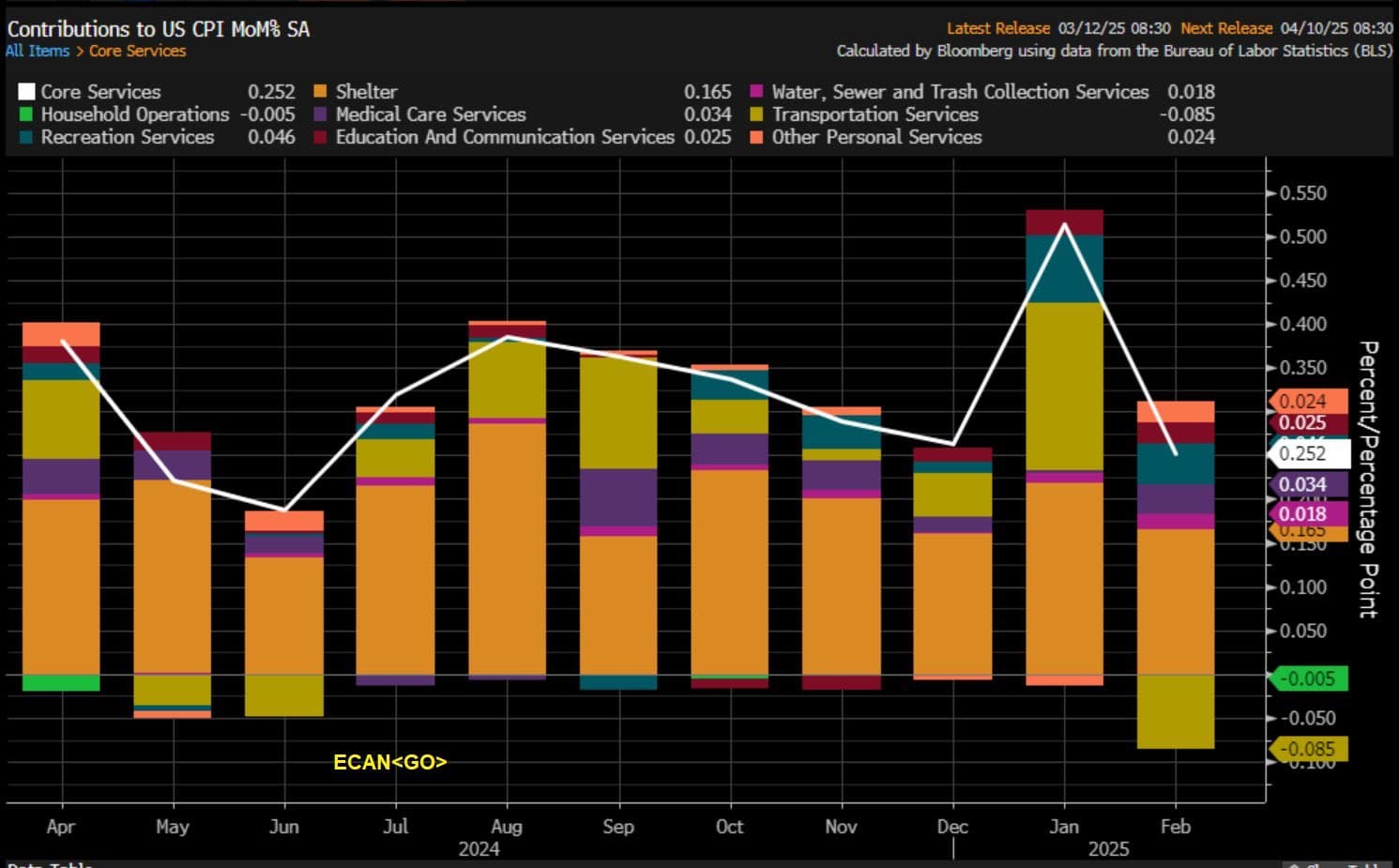Click the -0.005 green axis value tag

click(1308, 678)
